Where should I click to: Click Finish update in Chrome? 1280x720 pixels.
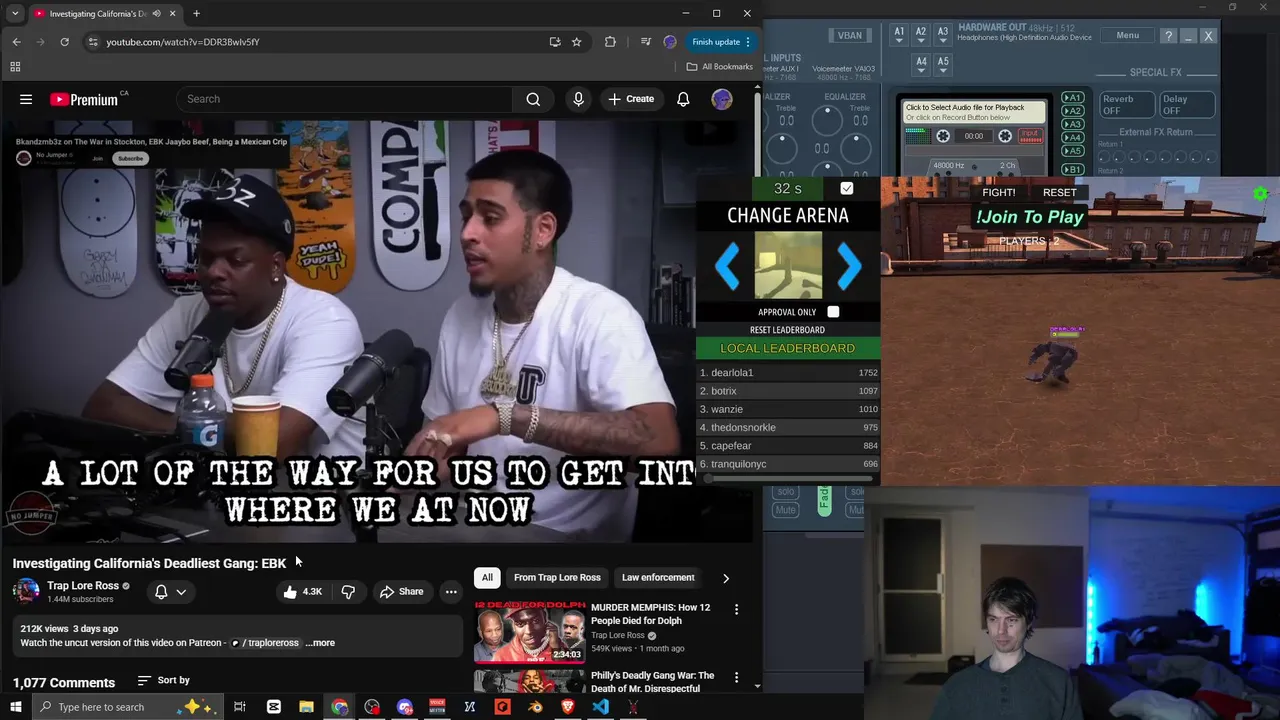(722, 42)
